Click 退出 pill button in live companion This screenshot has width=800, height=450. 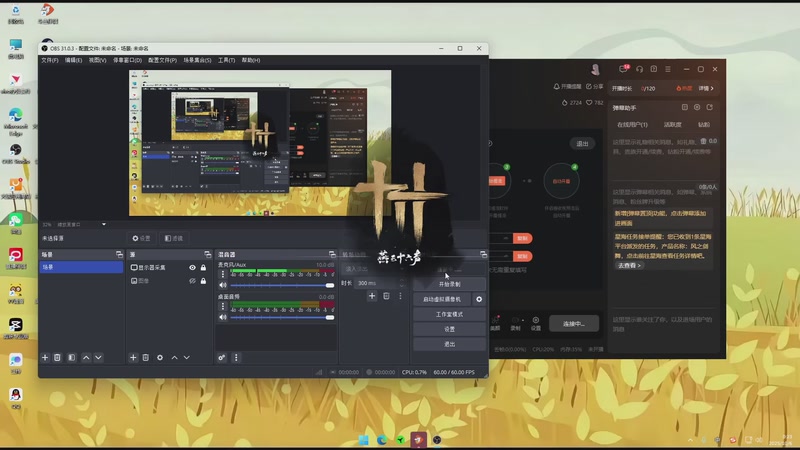point(582,144)
